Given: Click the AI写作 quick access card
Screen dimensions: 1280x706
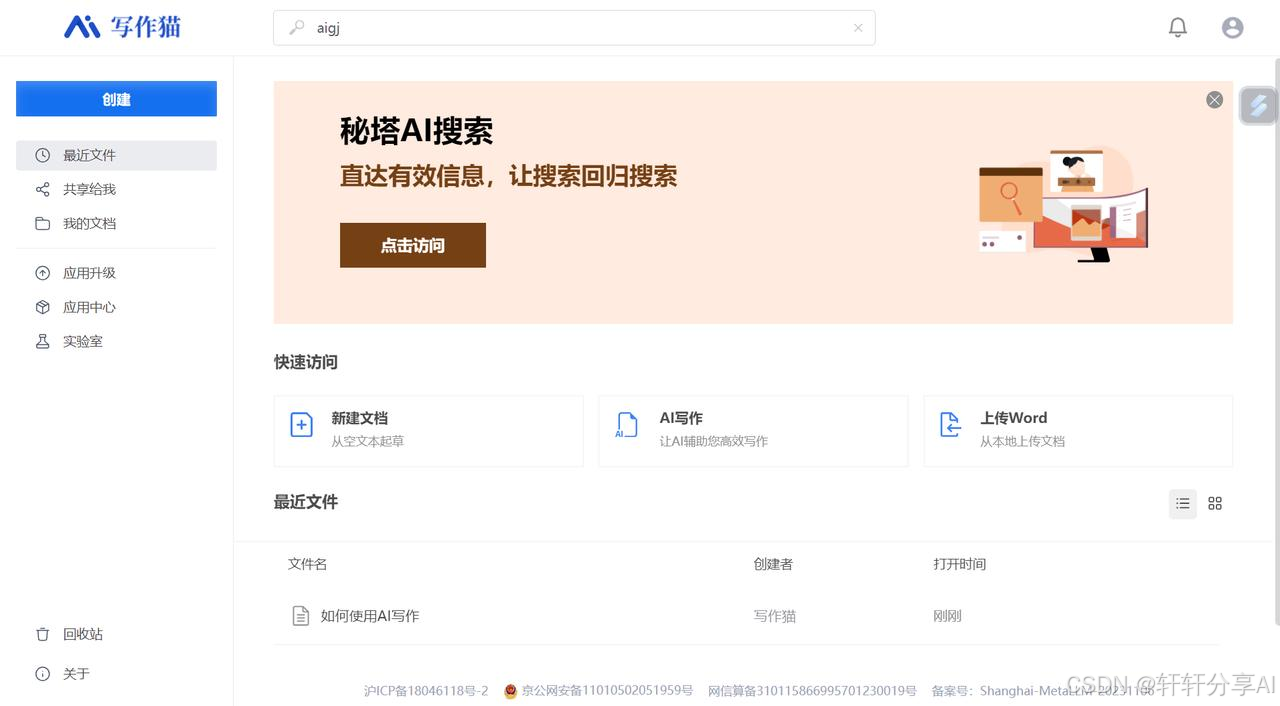Looking at the screenshot, I should (753, 431).
